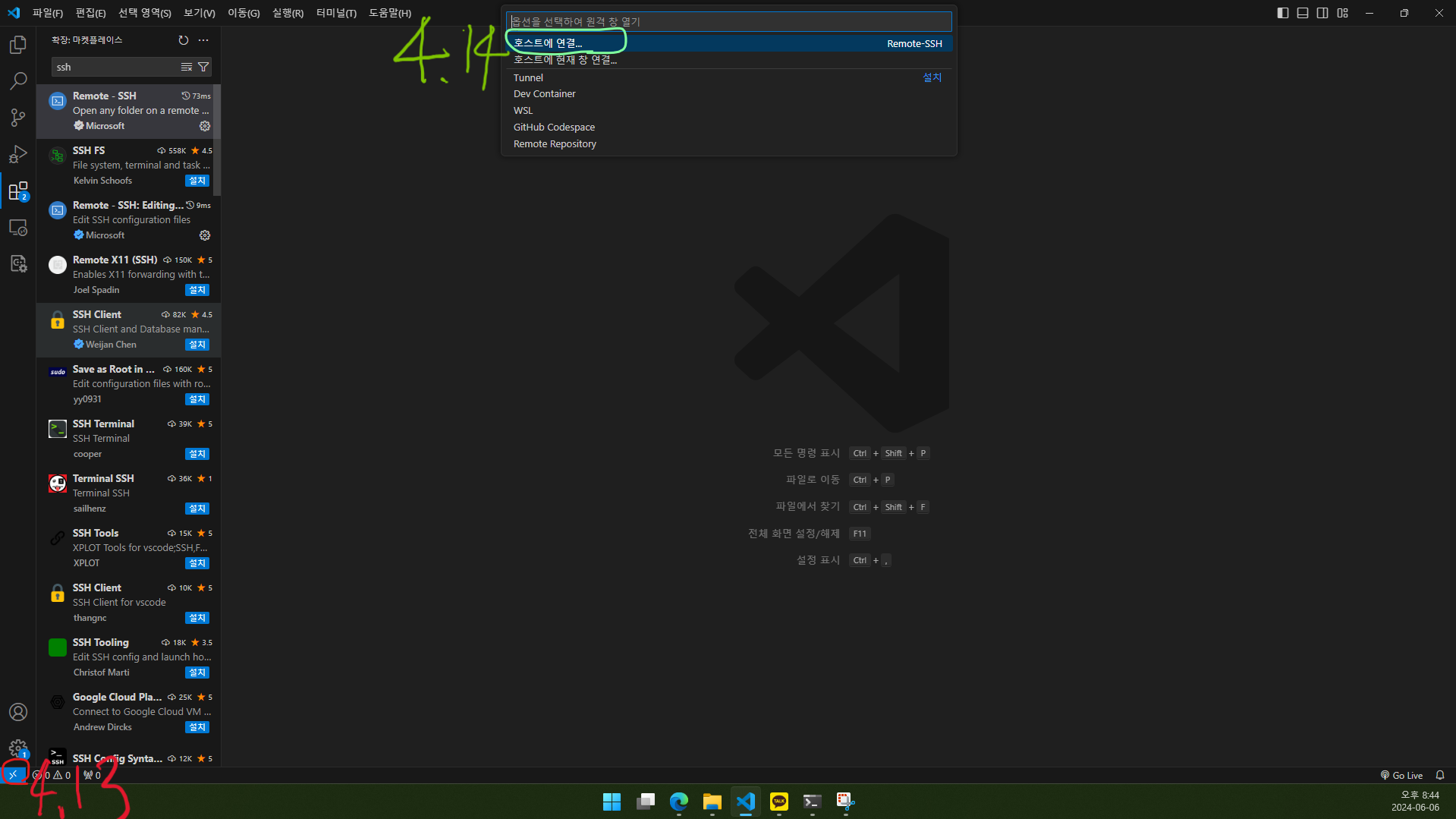
Task: Open the Run and Debug view
Action: [18, 154]
